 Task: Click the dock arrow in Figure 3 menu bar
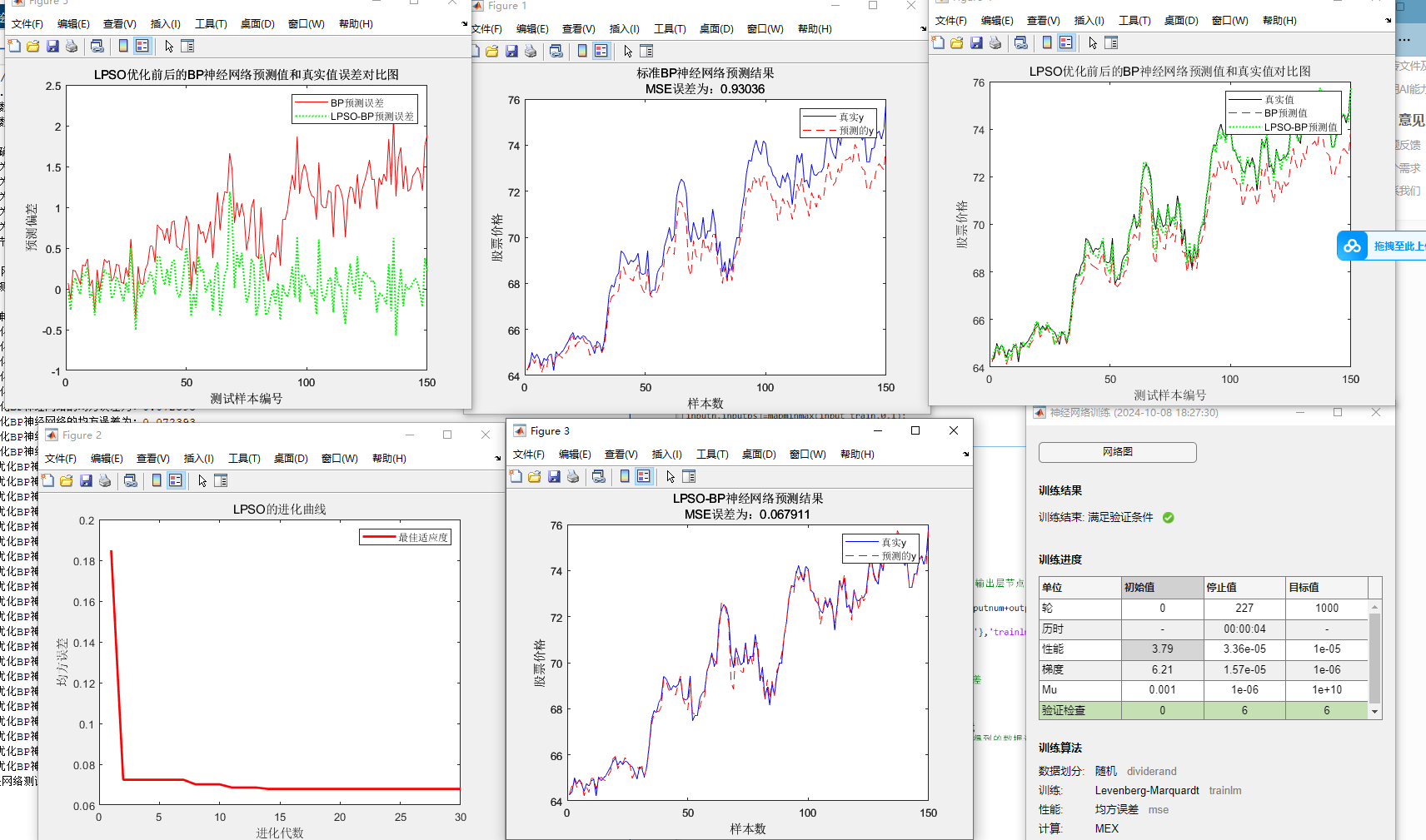pyautogui.click(x=965, y=455)
